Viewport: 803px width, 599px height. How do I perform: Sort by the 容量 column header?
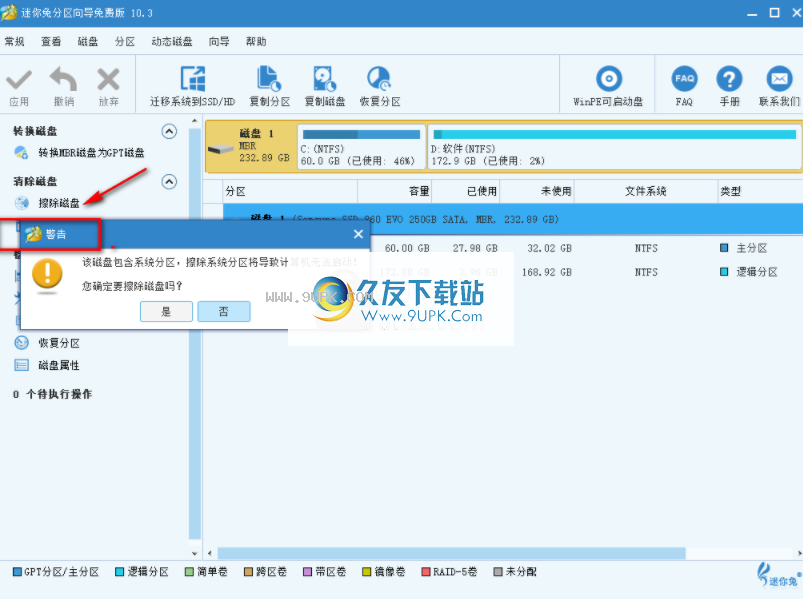(x=394, y=191)
